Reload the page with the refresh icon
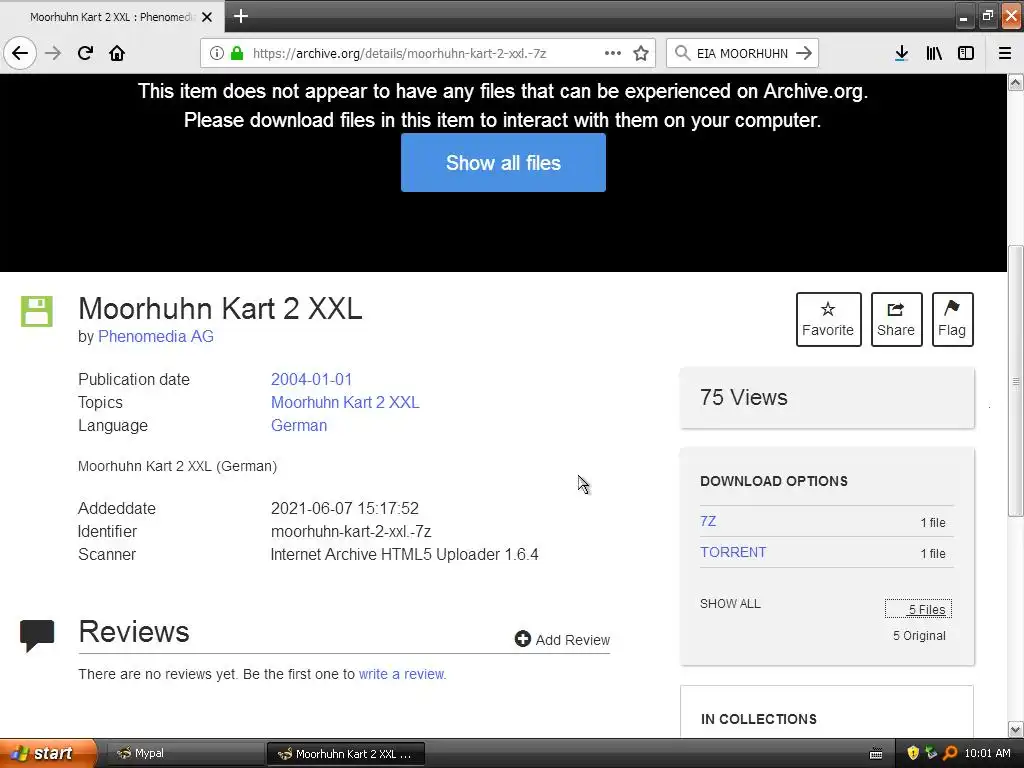1024x768 pixels. click(x=85, y=53)
